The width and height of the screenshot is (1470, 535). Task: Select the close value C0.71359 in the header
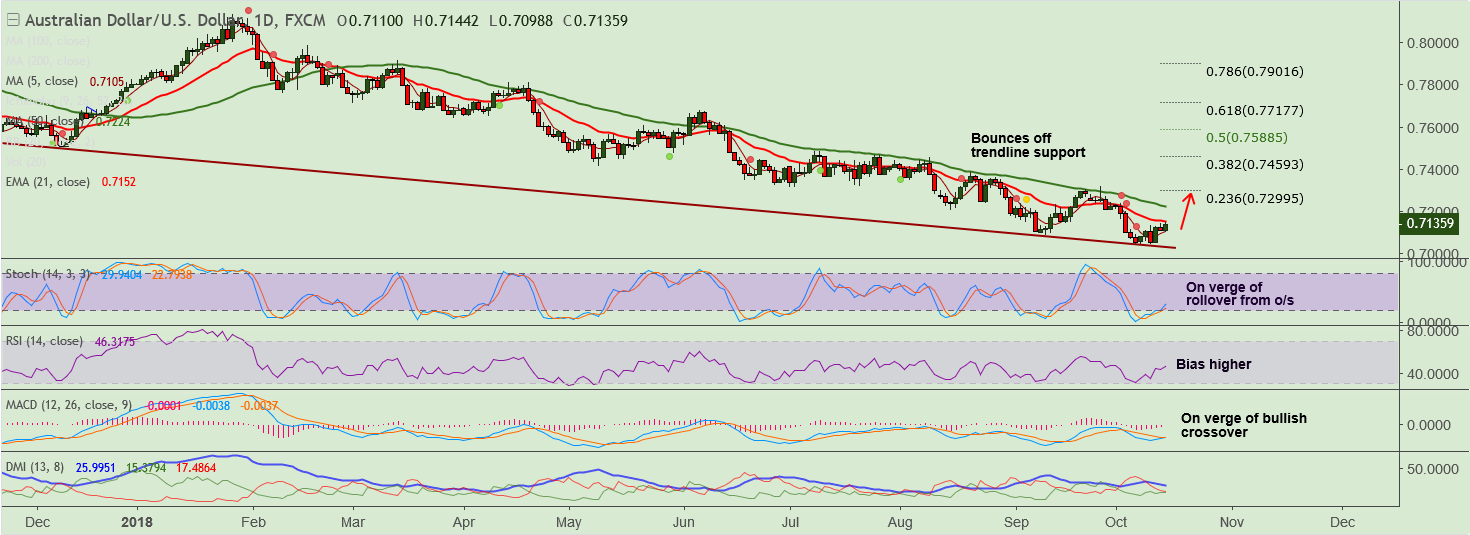click(594, 21)
